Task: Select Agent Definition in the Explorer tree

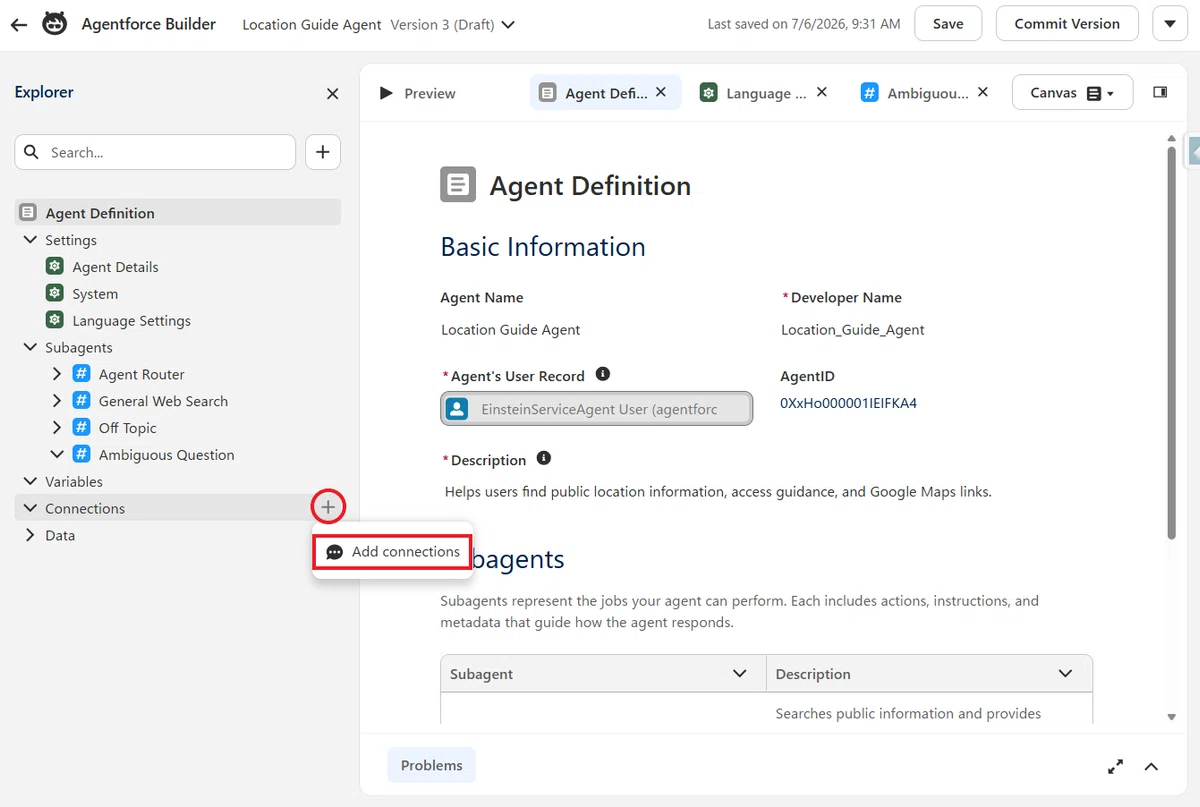Action: point(178,212)
